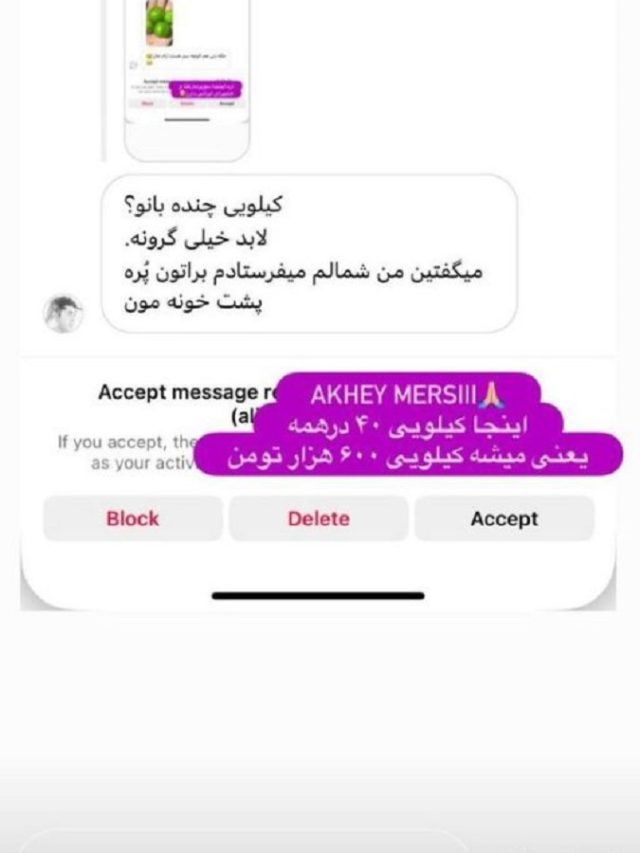Select the purple line mentioning ۶۰۰ هزار تومن
The height and width of the screenshot is (853, 640).
point(408,456)
